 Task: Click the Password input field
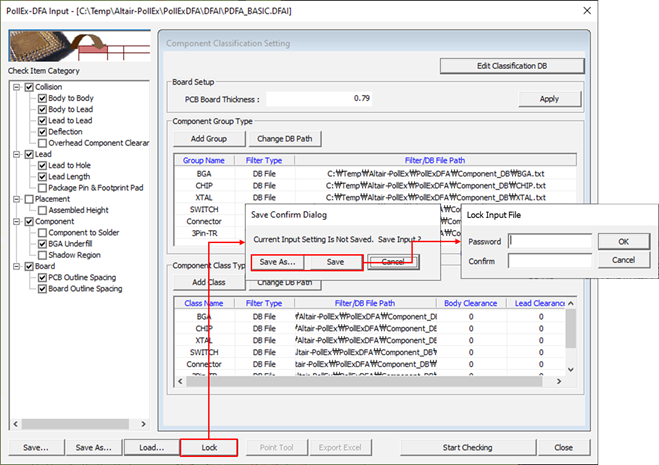click(x=550, y=241)
